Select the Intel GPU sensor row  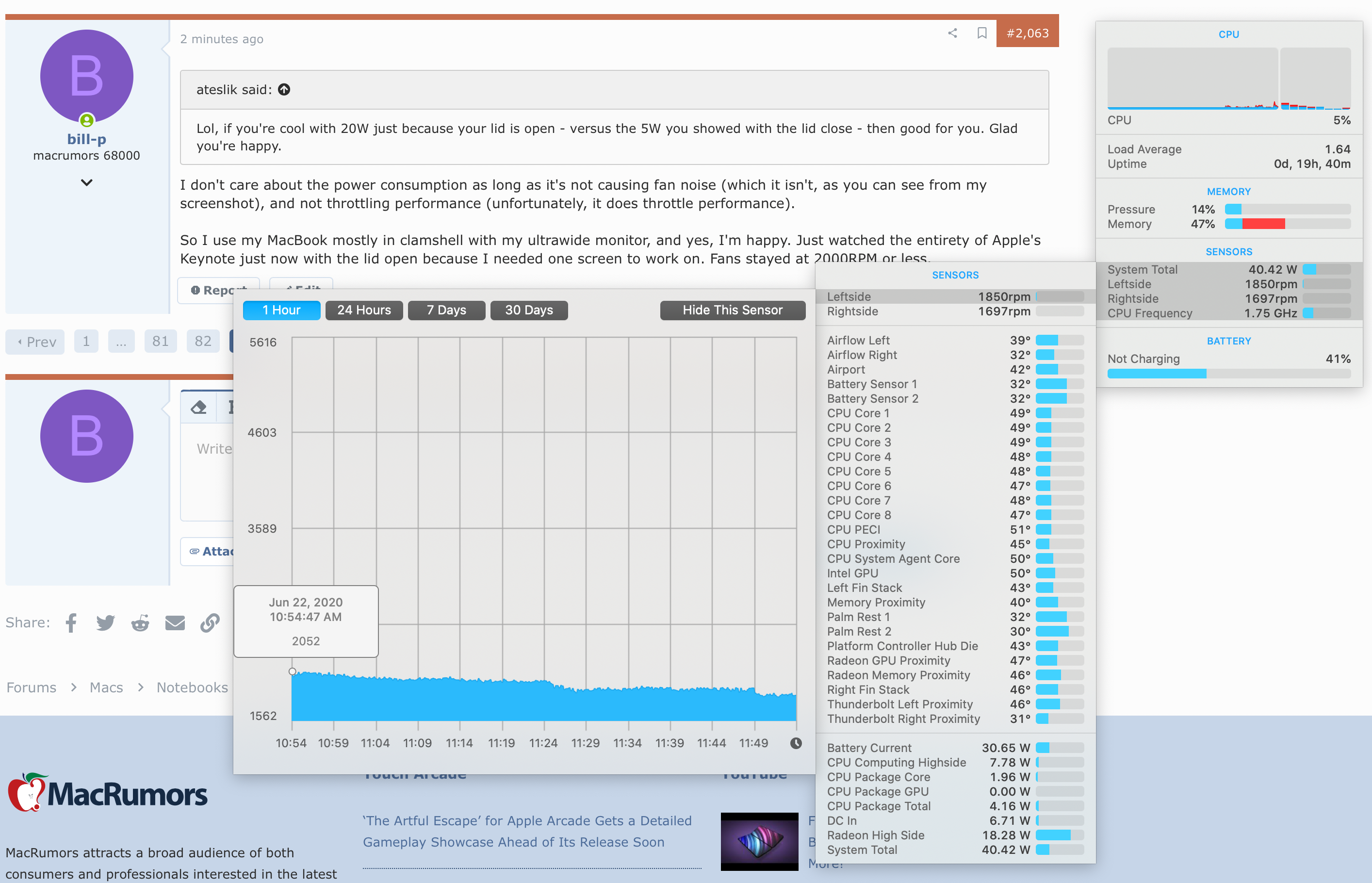pyautogui.click(x=955, y=573)
